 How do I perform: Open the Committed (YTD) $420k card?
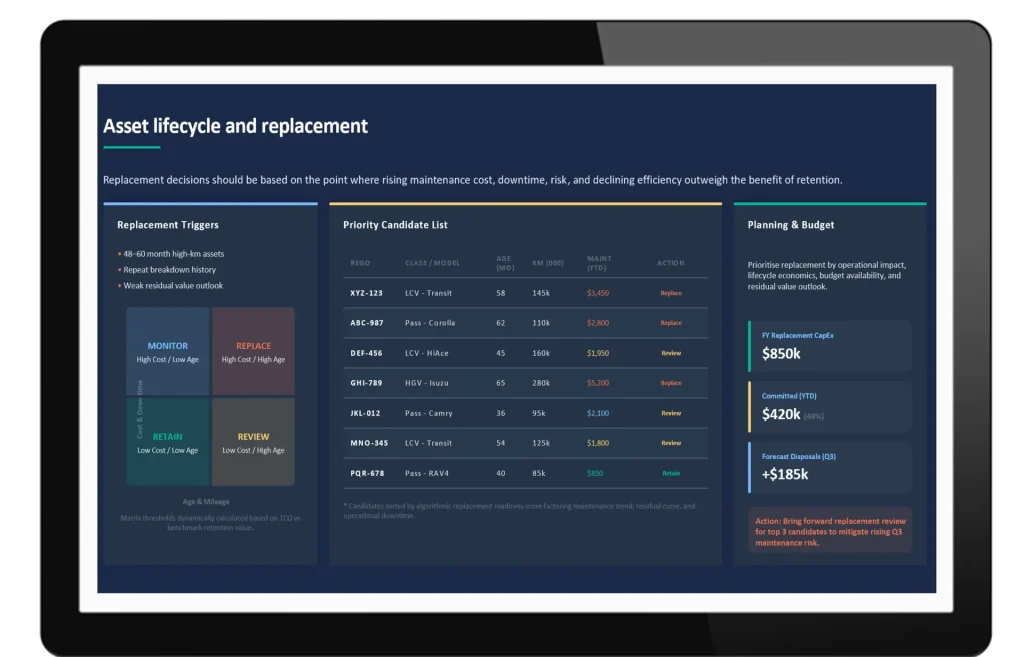[830, 407]
